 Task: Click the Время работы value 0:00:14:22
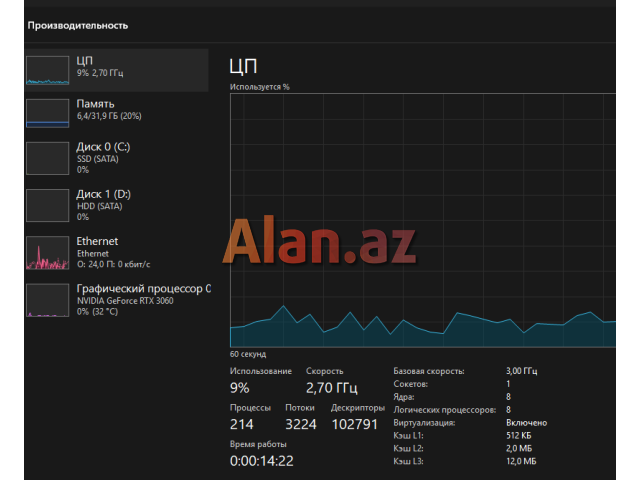[x=262, y=460]
